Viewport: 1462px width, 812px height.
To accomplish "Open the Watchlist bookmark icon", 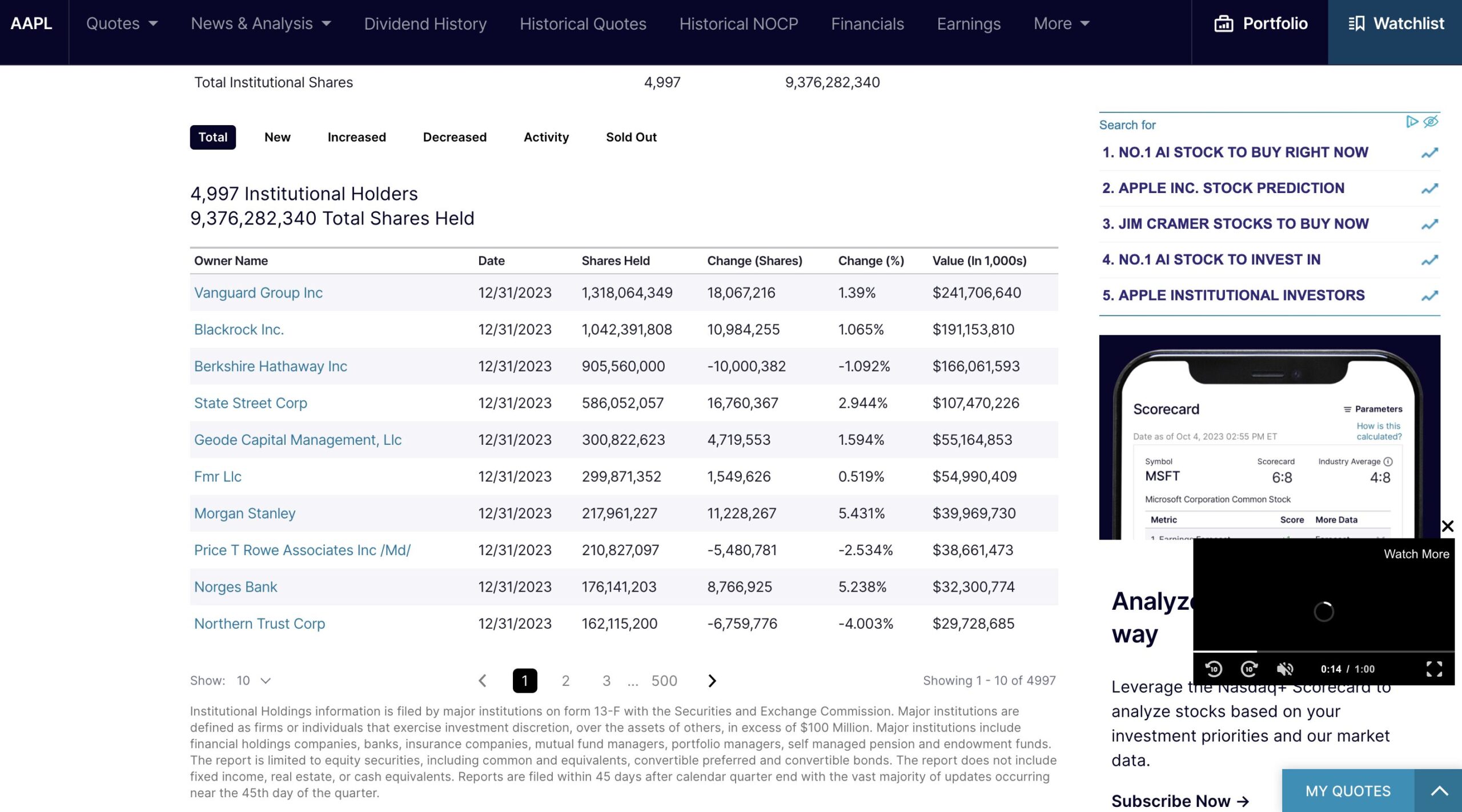I will pos(1356,24).
